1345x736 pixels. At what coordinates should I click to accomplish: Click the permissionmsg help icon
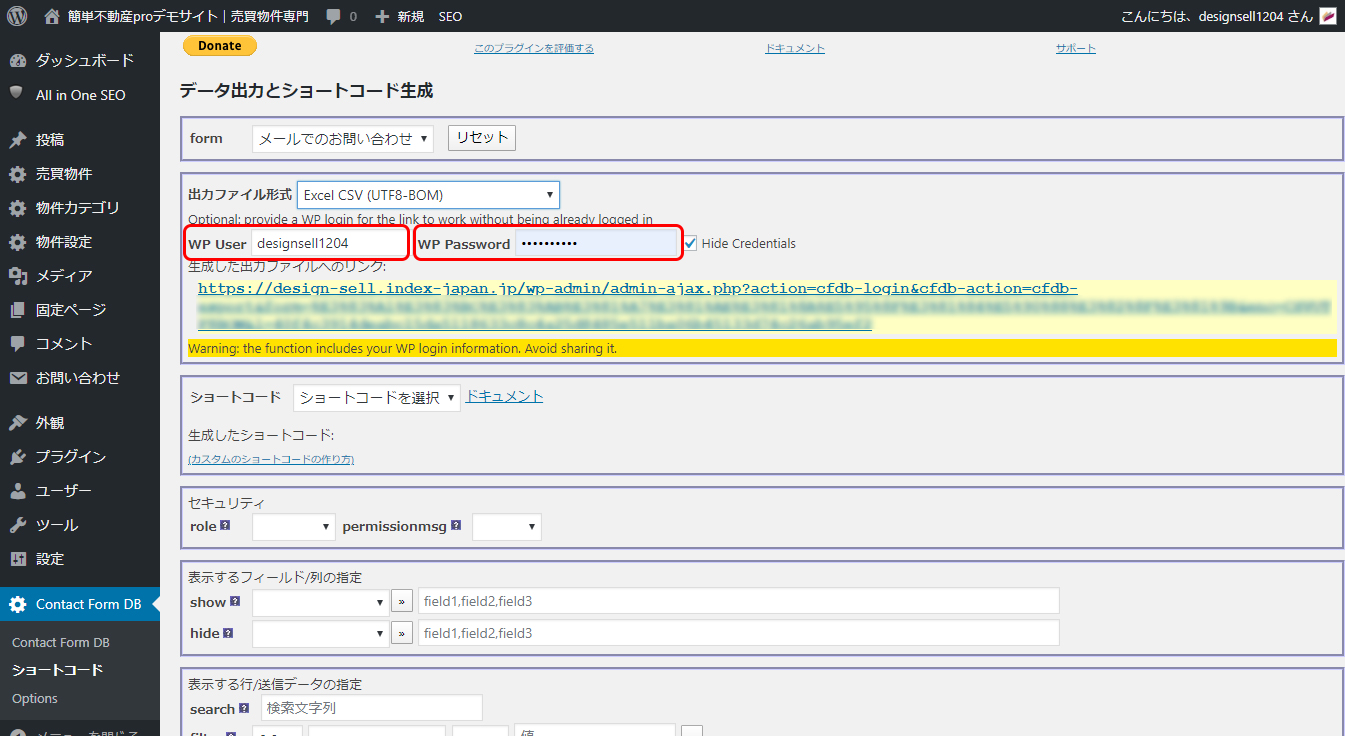coord(456,525)
